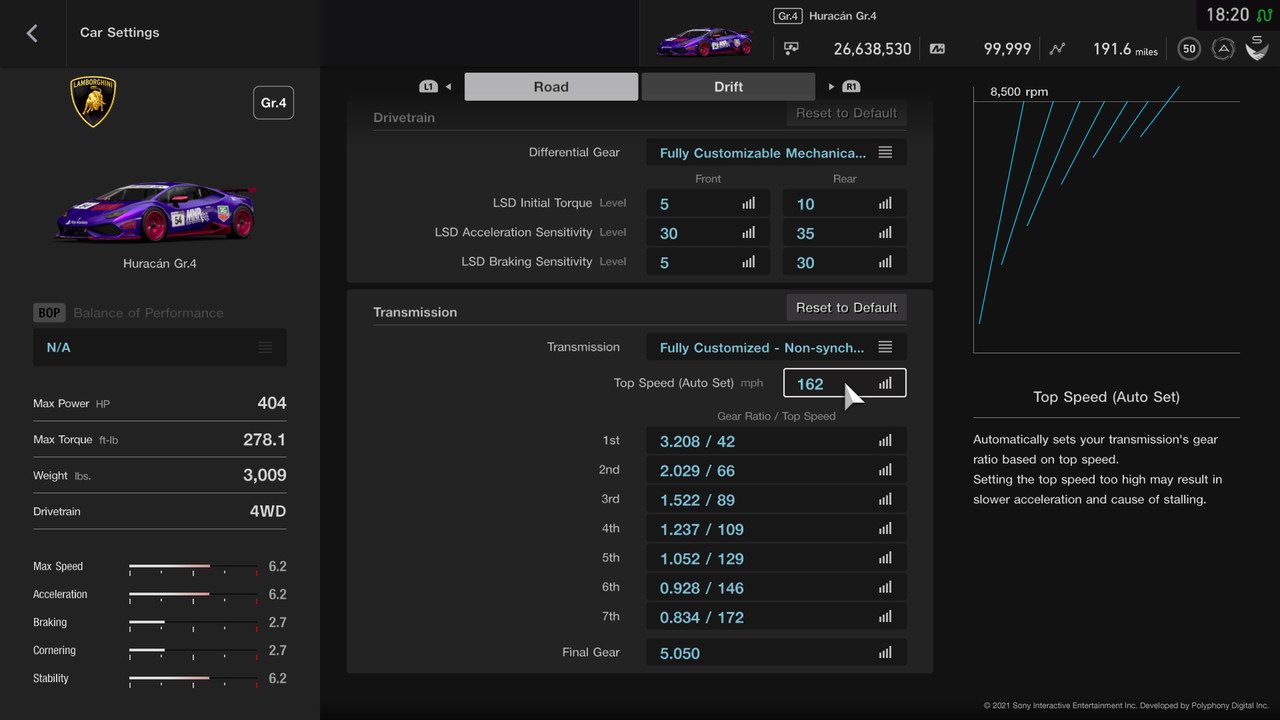Click the Car Settings title text
Image resolution: width=1280 pixels, height=720 pixels.
click(120, 32)
